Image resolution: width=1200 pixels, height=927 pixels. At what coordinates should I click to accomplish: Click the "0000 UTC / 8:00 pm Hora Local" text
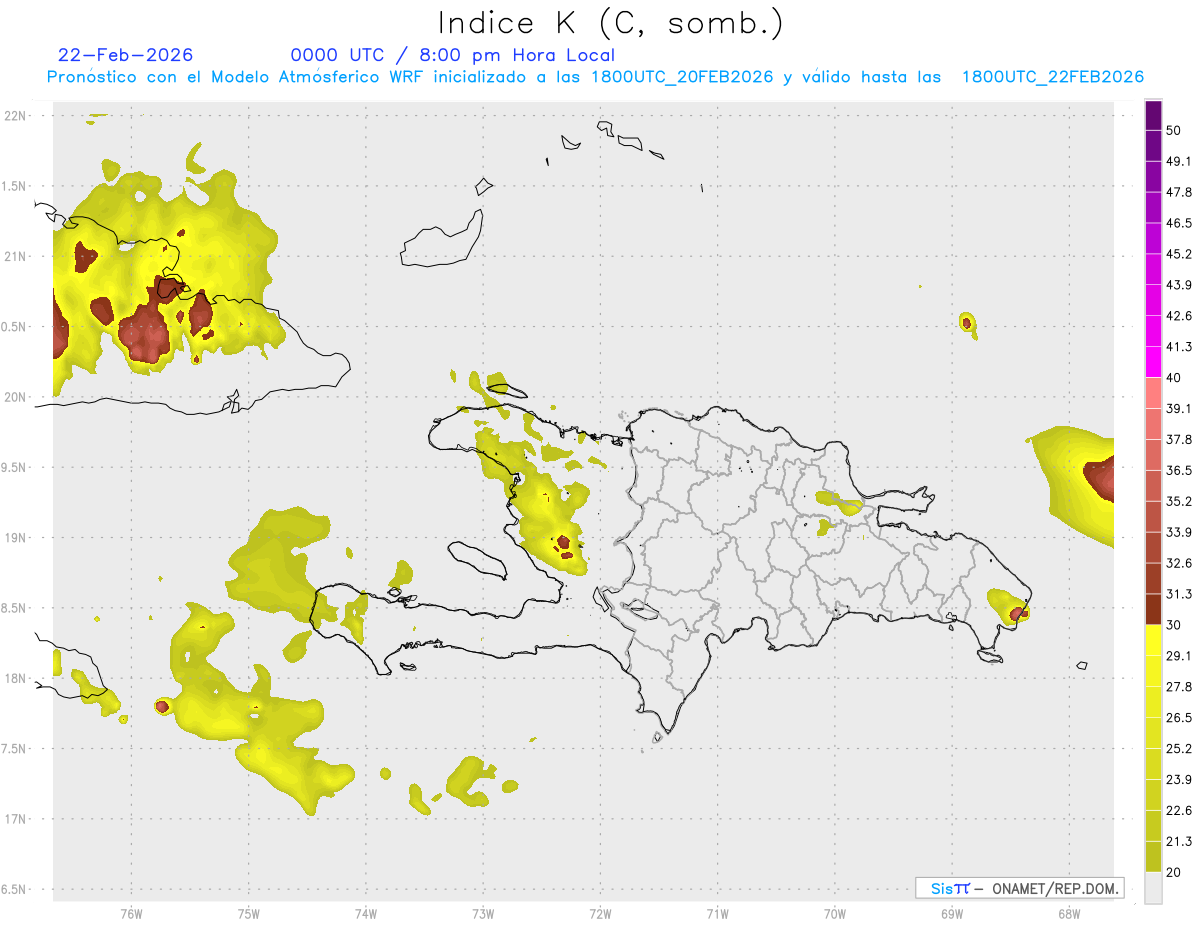[x=453, y=55]
